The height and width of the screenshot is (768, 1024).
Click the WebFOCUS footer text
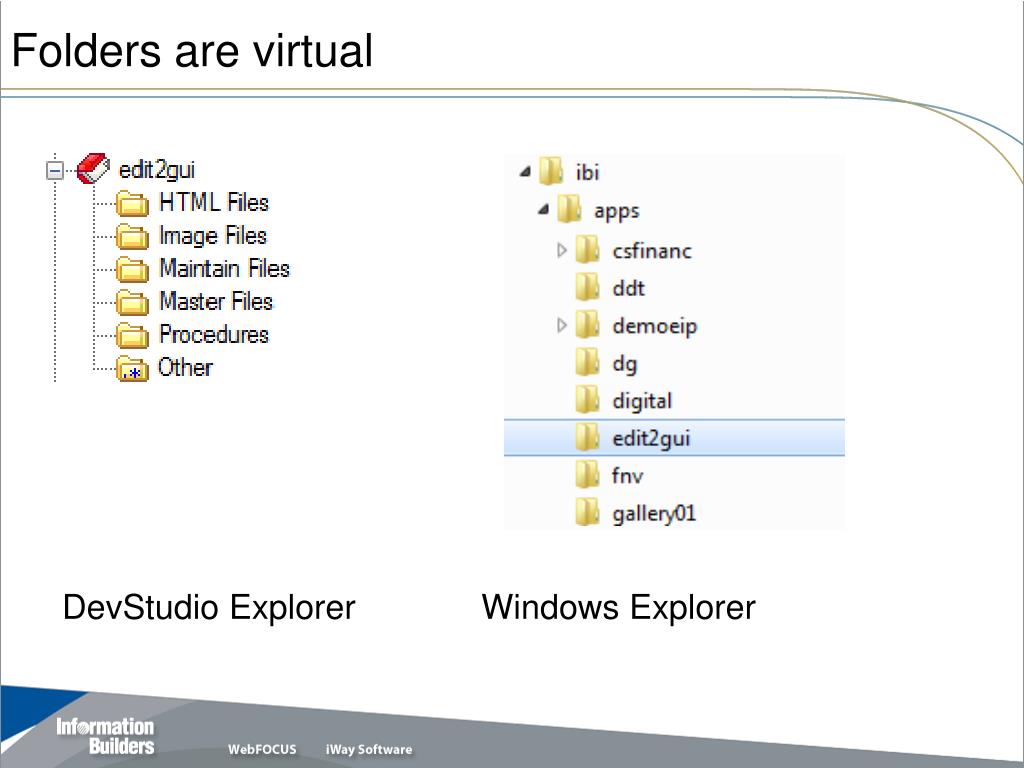click(262, 749)
